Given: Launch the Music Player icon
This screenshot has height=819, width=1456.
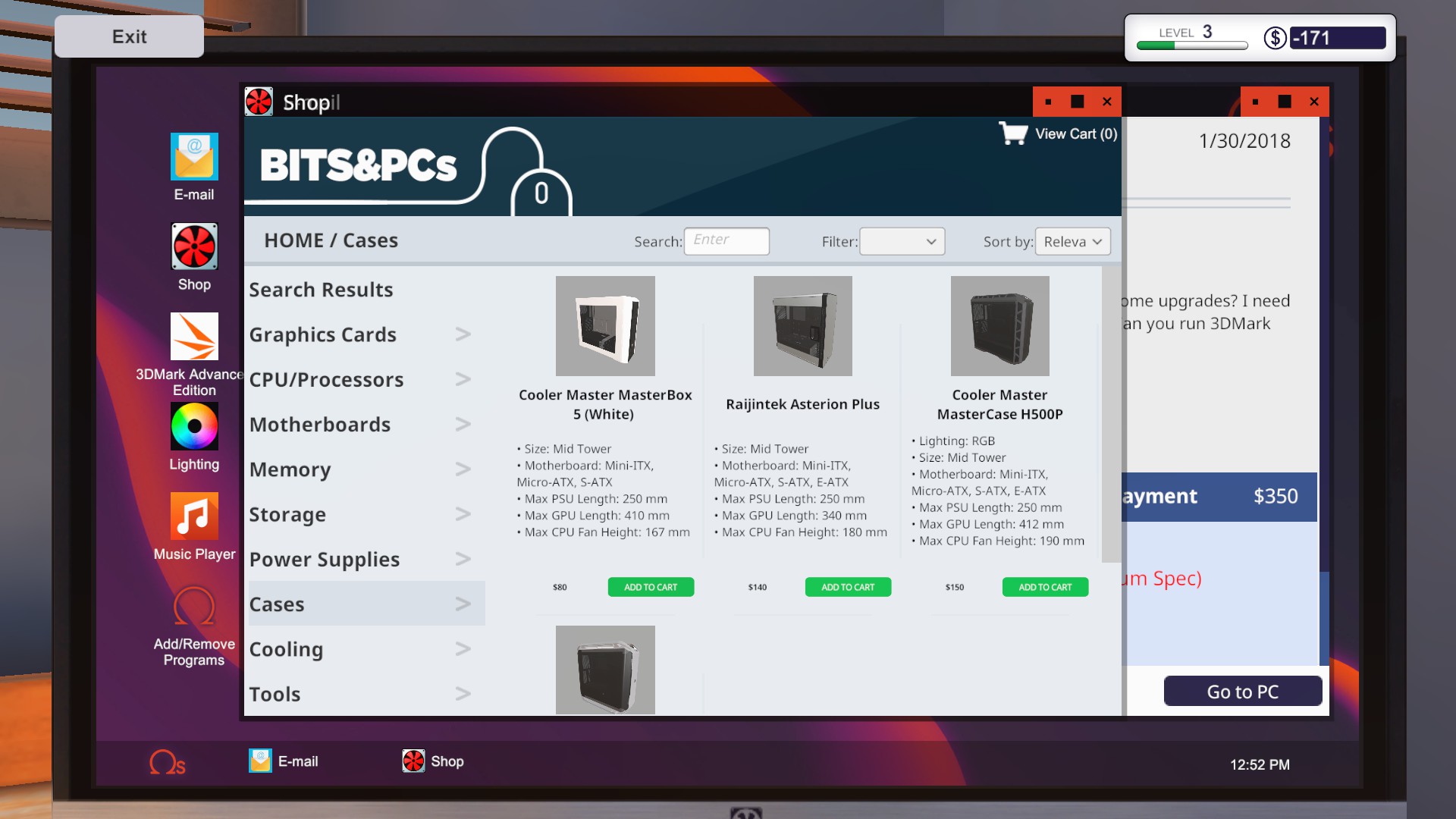Looking at the screenshot, I should (x=194, y=516).
